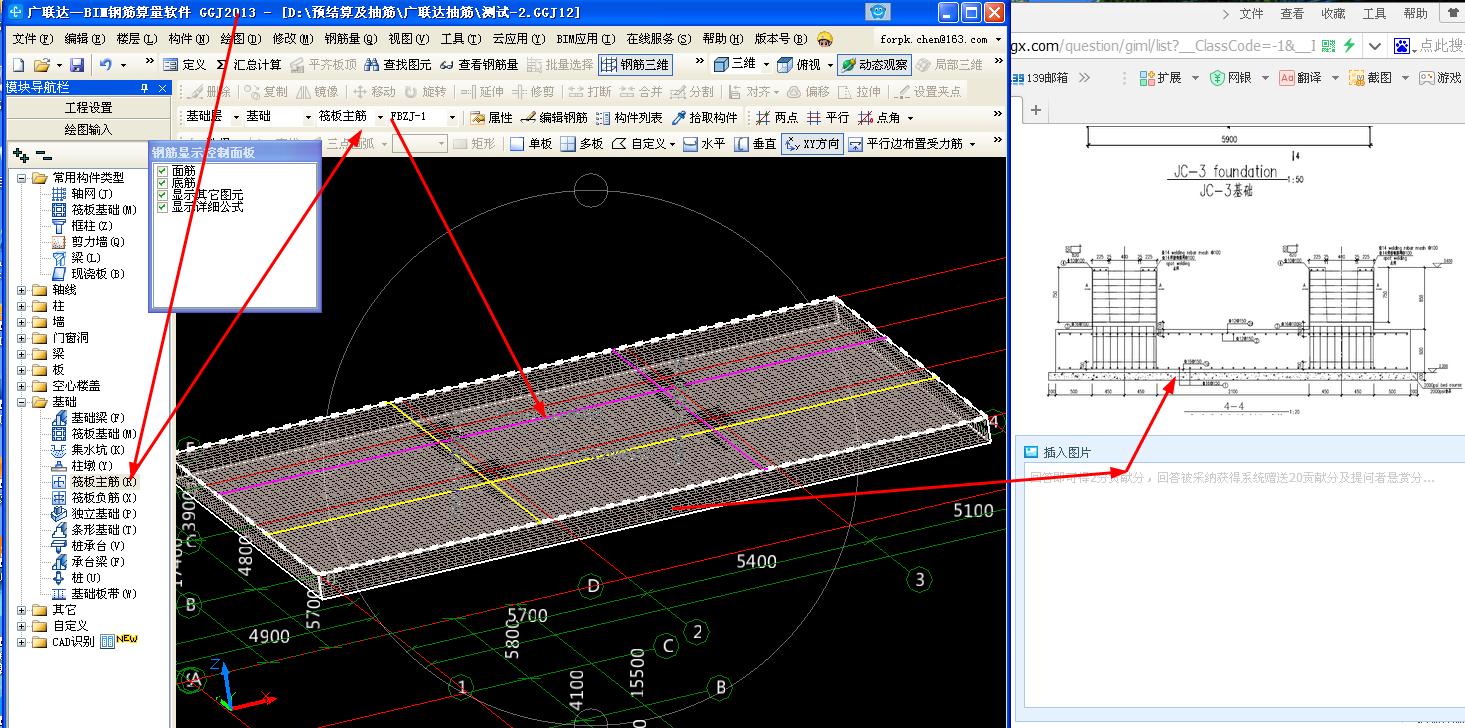
Task: Select 两点 two-point axis tool
Action: click(777, 117)
